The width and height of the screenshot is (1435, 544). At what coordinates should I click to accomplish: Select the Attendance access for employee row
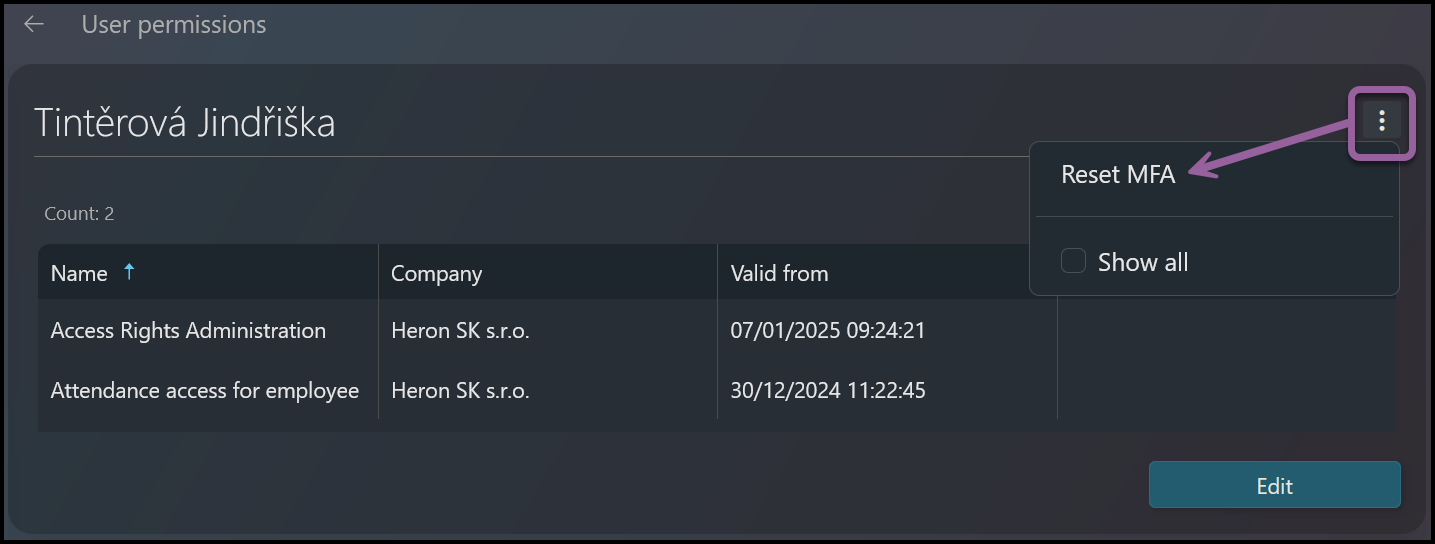(716, 390)
